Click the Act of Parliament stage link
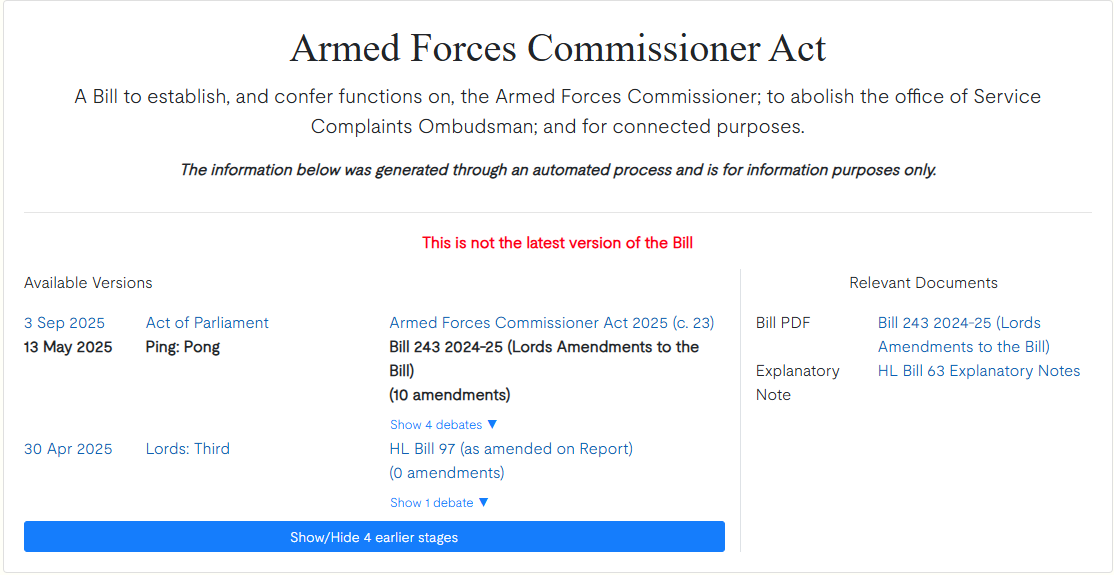 pos(207,323)
